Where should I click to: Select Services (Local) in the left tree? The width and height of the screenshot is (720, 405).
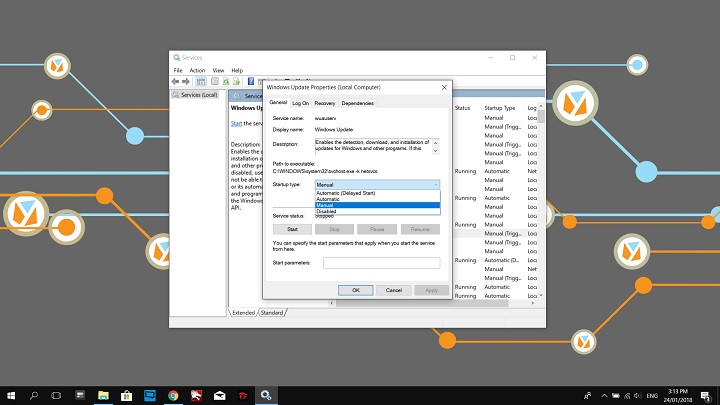click(x=198, y=95)
